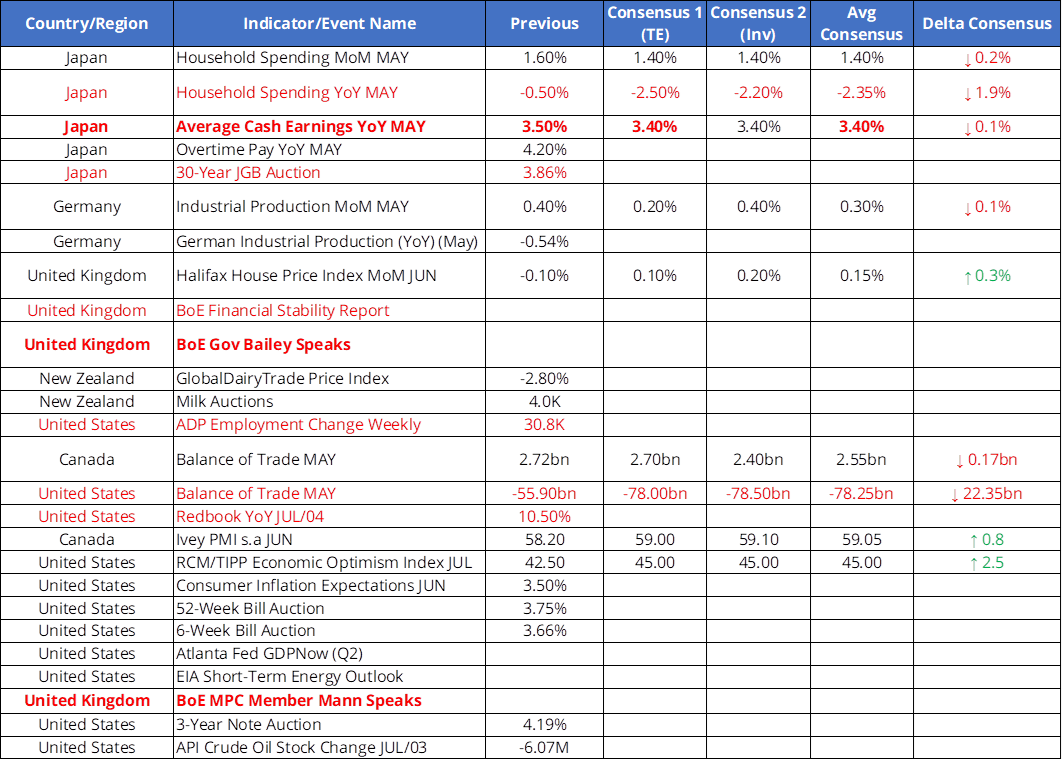Select the -0.54% previous value

(545, 242)
